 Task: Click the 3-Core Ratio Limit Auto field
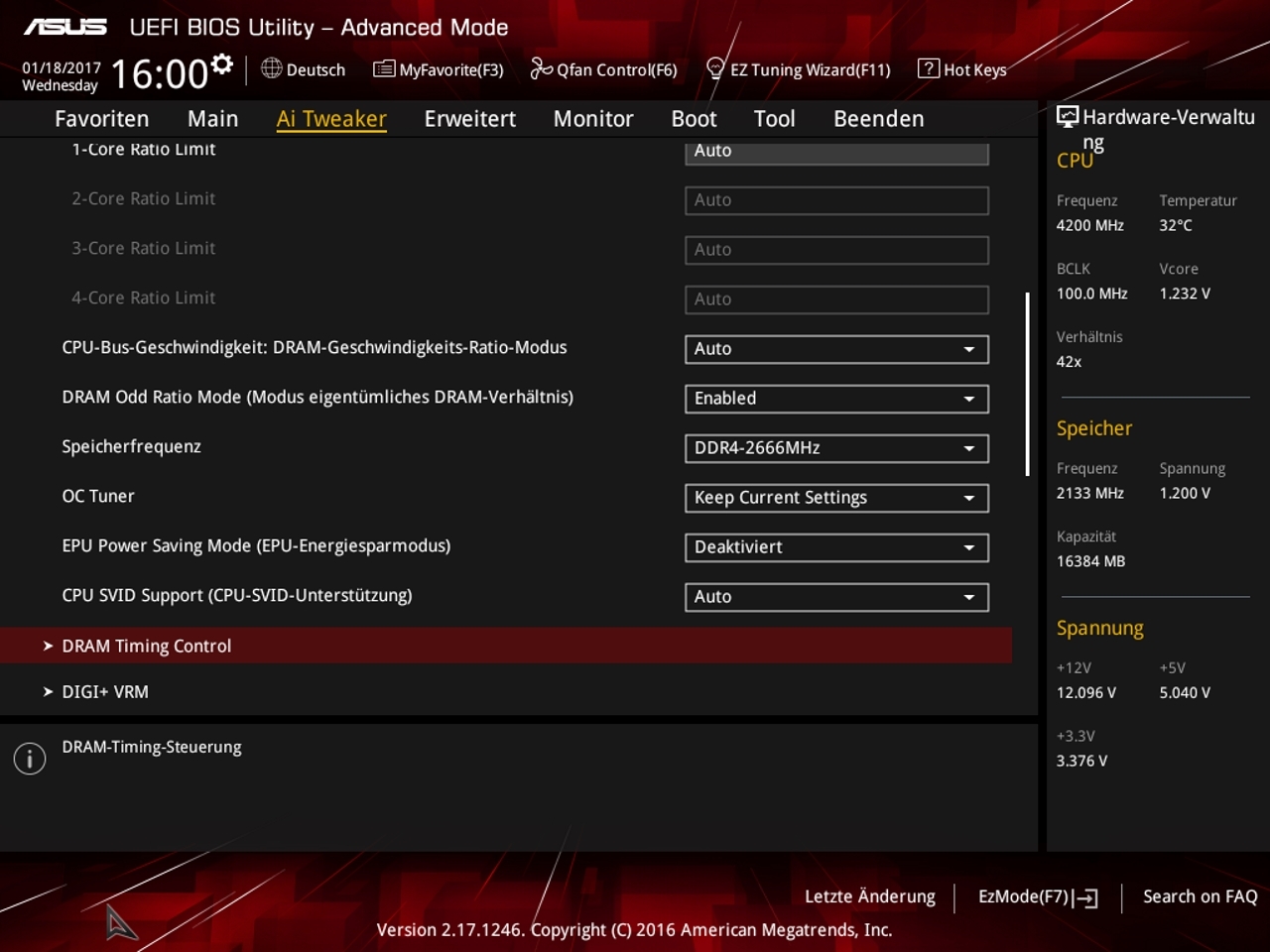click(x=836, y=250)
